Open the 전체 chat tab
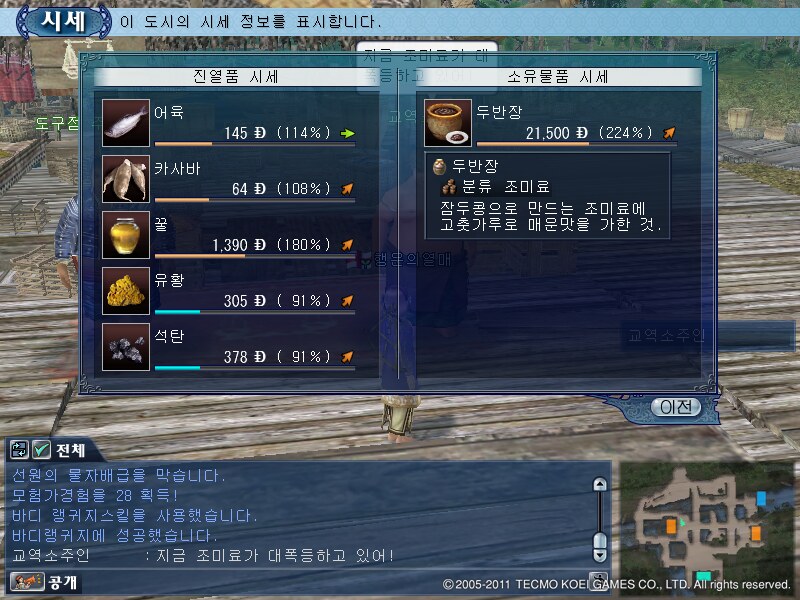 tap(70, 450)
